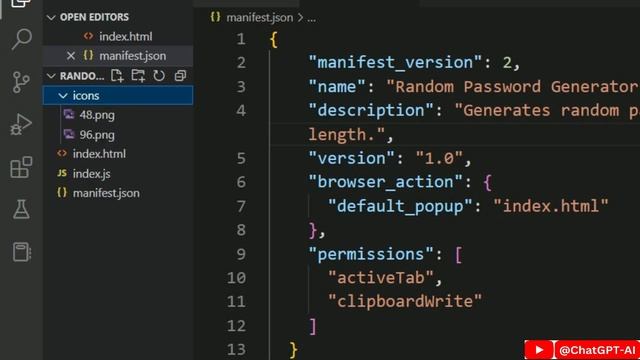Click the "index.html" string on line 7
The image size is (640, 360).
[x=551, y=206]
